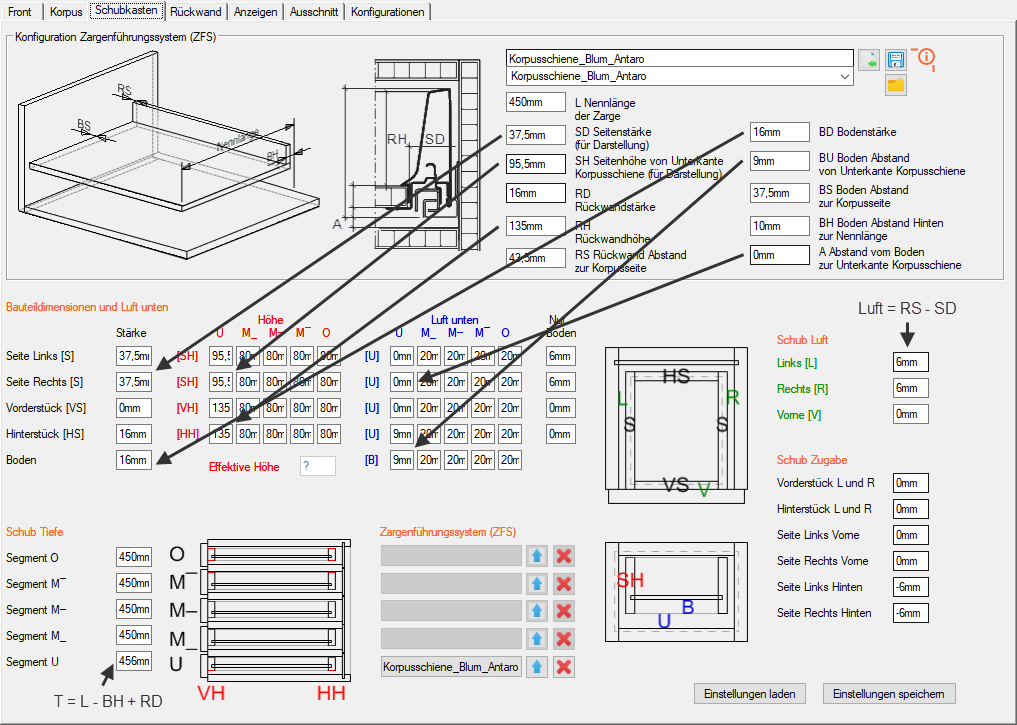
Task: Click blue up arrow beside Korpusschiene_Blum_Antaro slot
Action: pos(536,667)
